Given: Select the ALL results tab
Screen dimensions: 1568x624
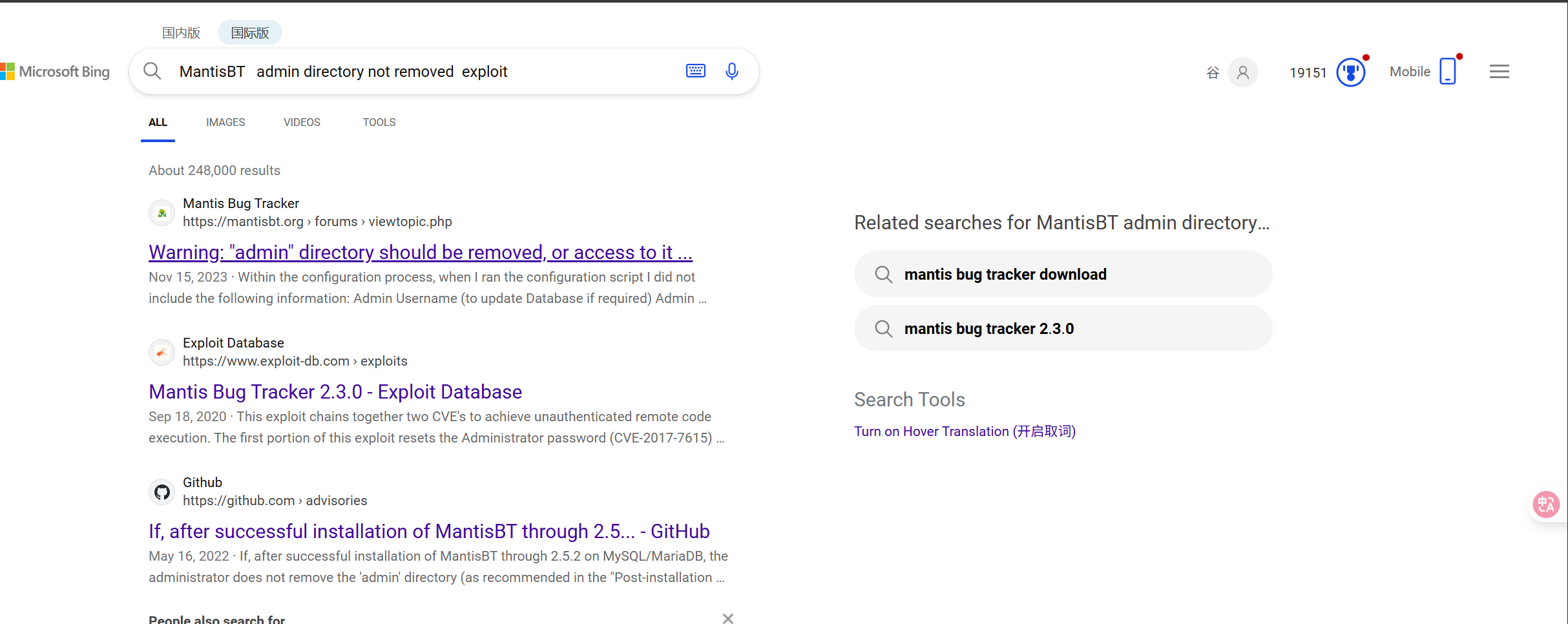Looking at the screenshot, I should click(158, 122).
